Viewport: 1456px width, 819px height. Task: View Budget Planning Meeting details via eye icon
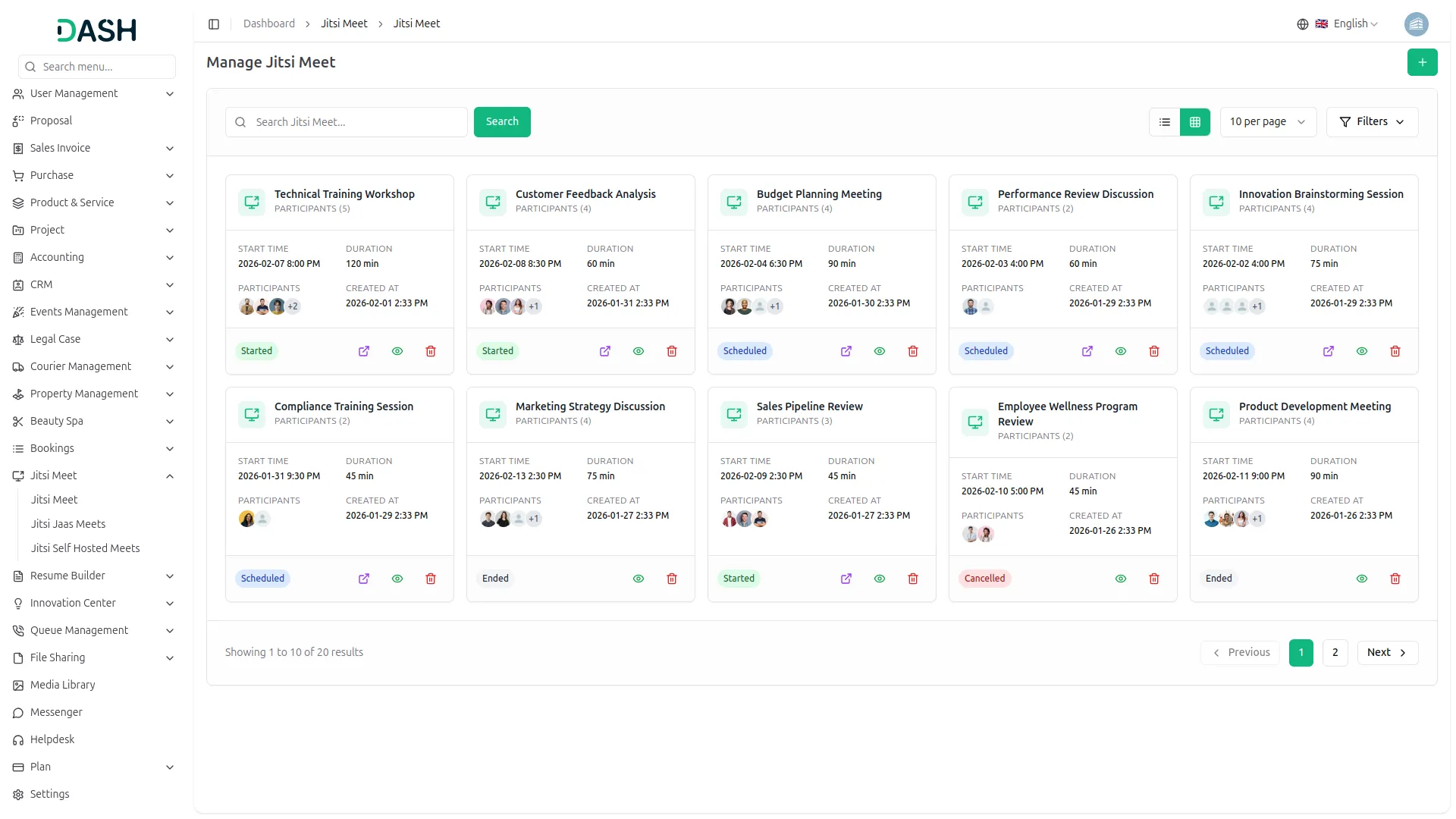pyautogui.click(x=880, y=351)
